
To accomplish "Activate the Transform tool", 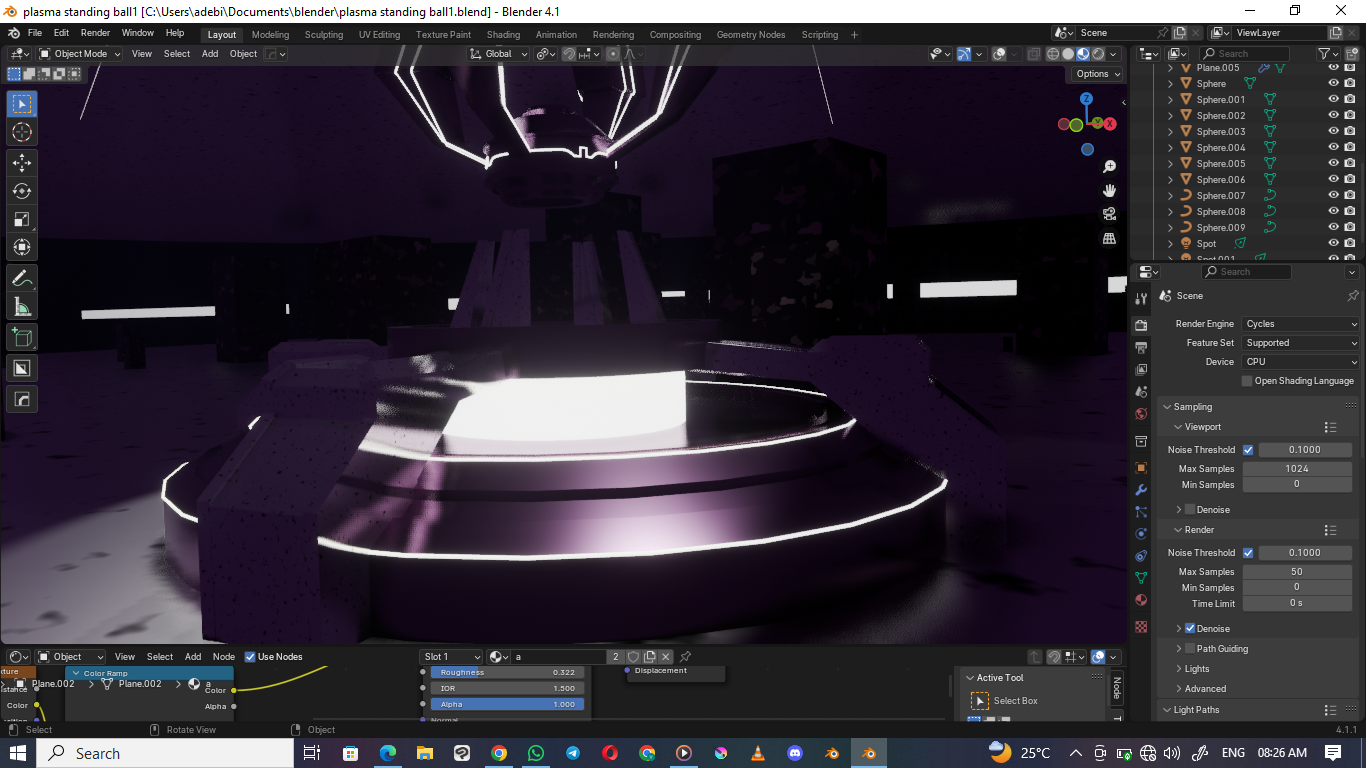I will pos(22,247).
